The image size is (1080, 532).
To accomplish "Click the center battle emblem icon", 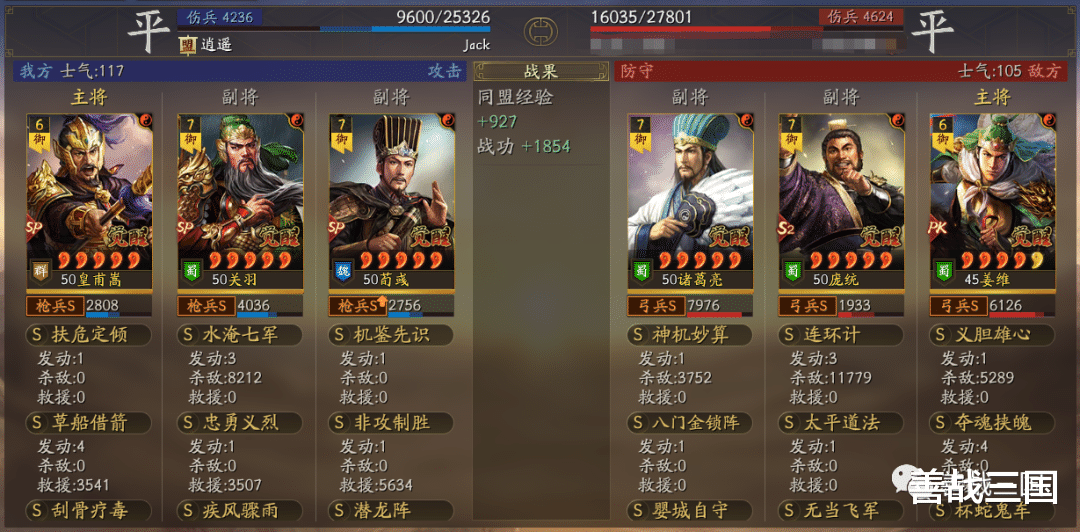I will click(x=540, y=31).
